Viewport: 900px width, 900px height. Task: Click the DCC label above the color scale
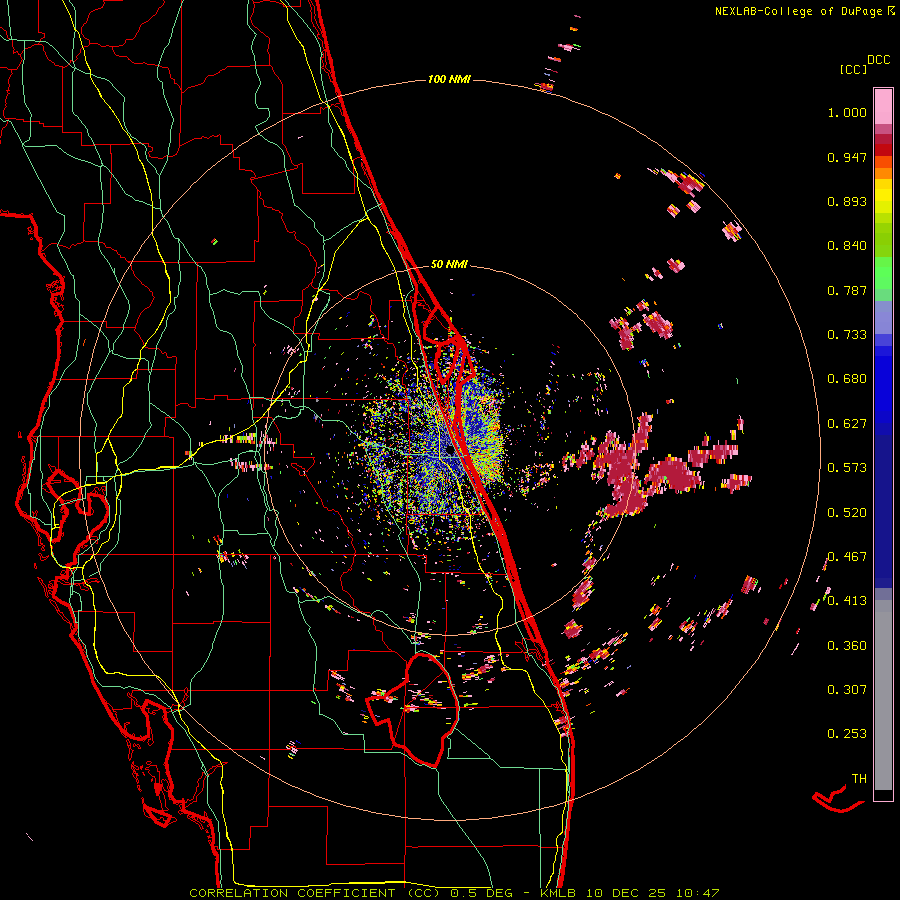[x=878, y=60]
